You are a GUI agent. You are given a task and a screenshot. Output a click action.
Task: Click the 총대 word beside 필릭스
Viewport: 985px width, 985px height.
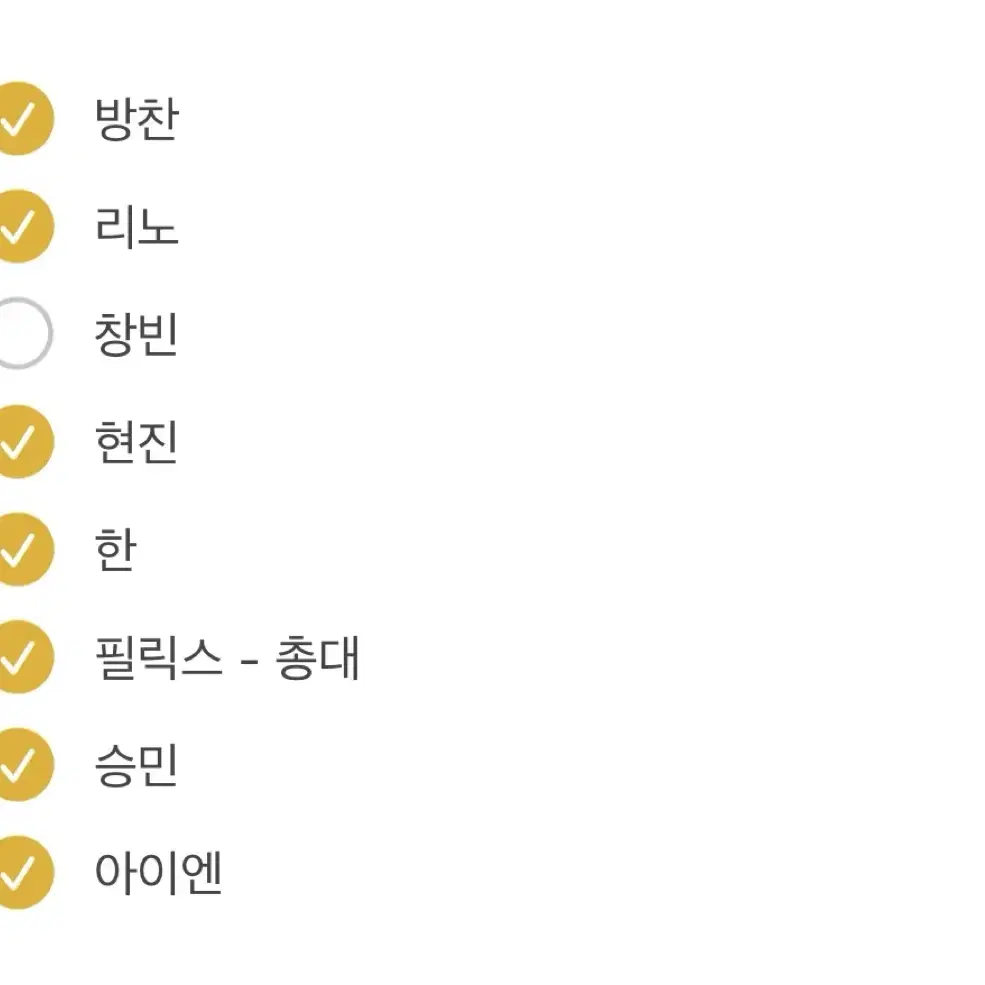(x=317, y=658)
